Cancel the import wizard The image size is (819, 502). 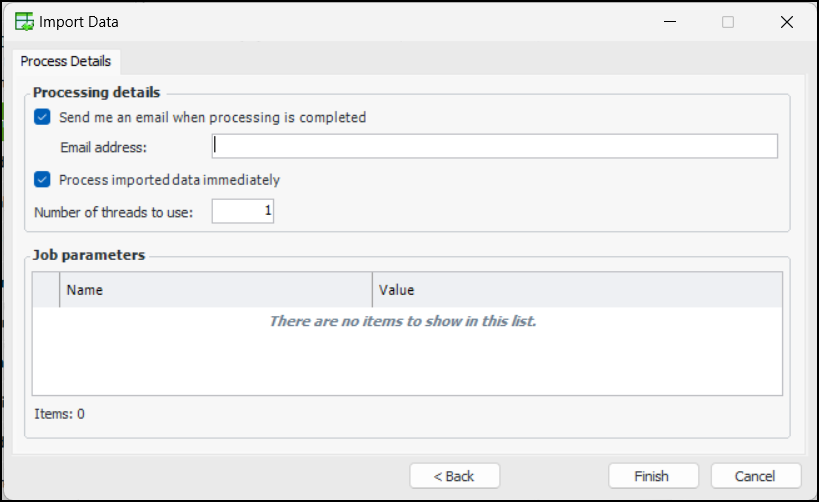(756, 476)
